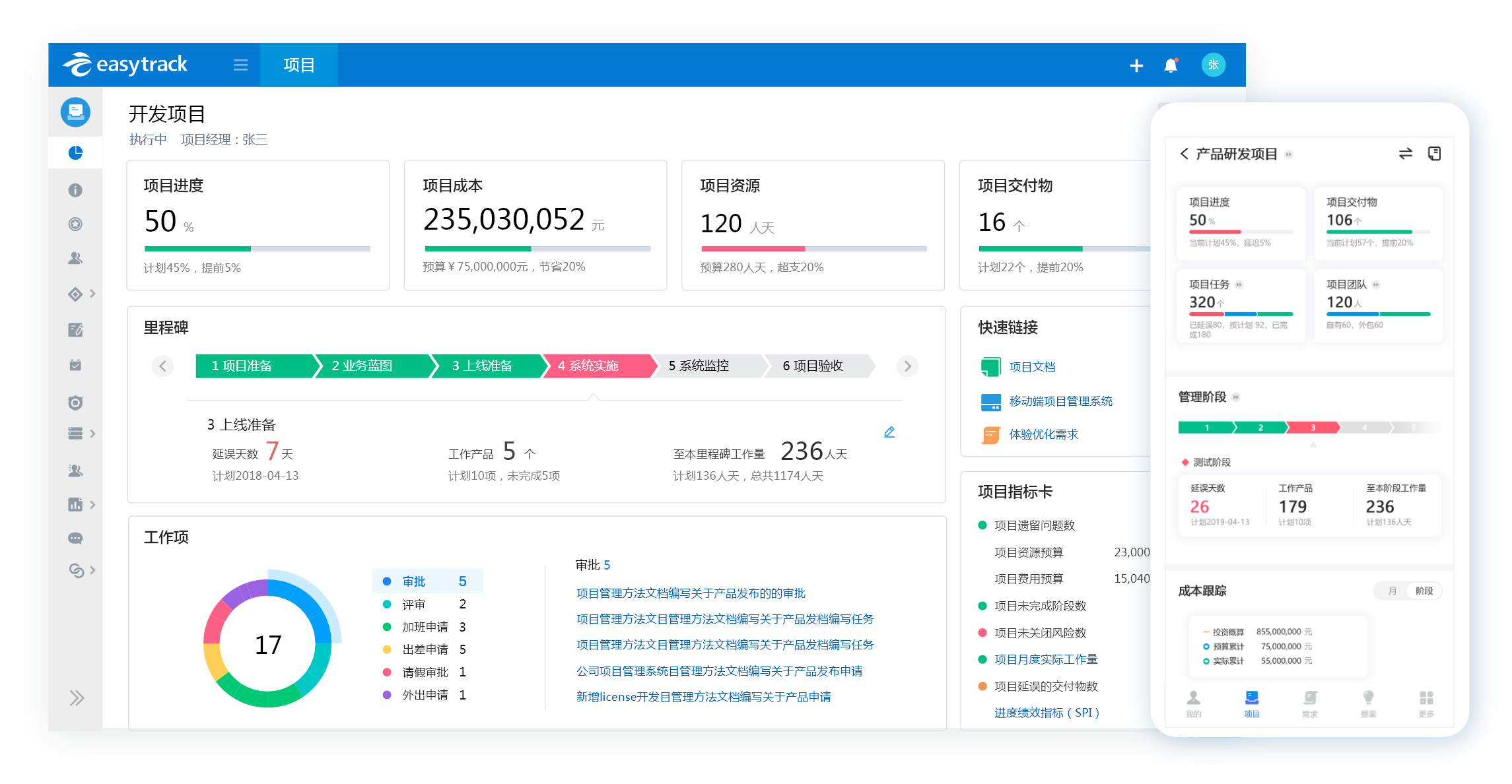Click the back arrow on phone screen
The width and height of the screenshot is (1512, 784).
[1184, 154]
